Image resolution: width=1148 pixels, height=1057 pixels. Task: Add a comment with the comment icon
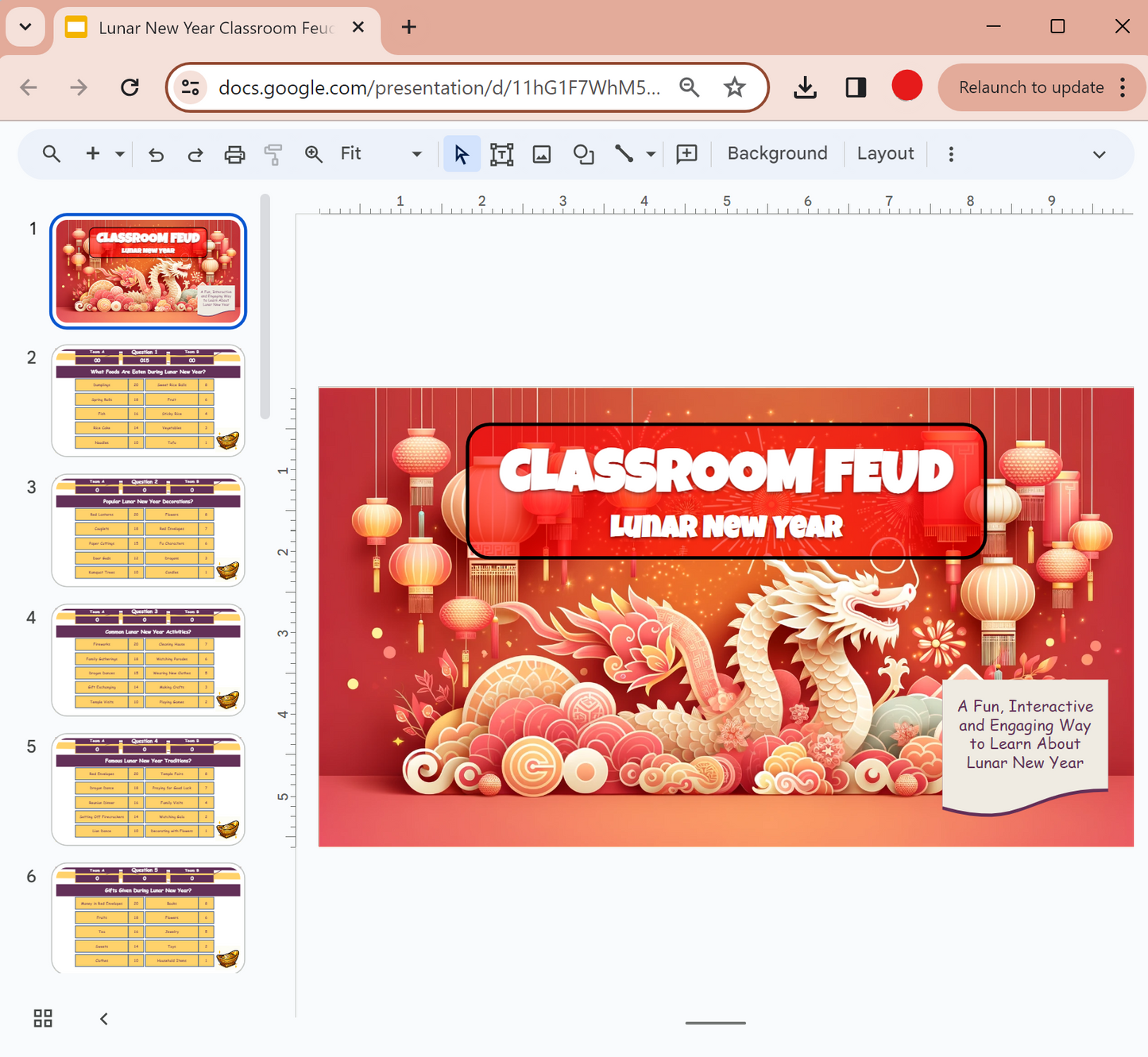[x=686, y=153]
